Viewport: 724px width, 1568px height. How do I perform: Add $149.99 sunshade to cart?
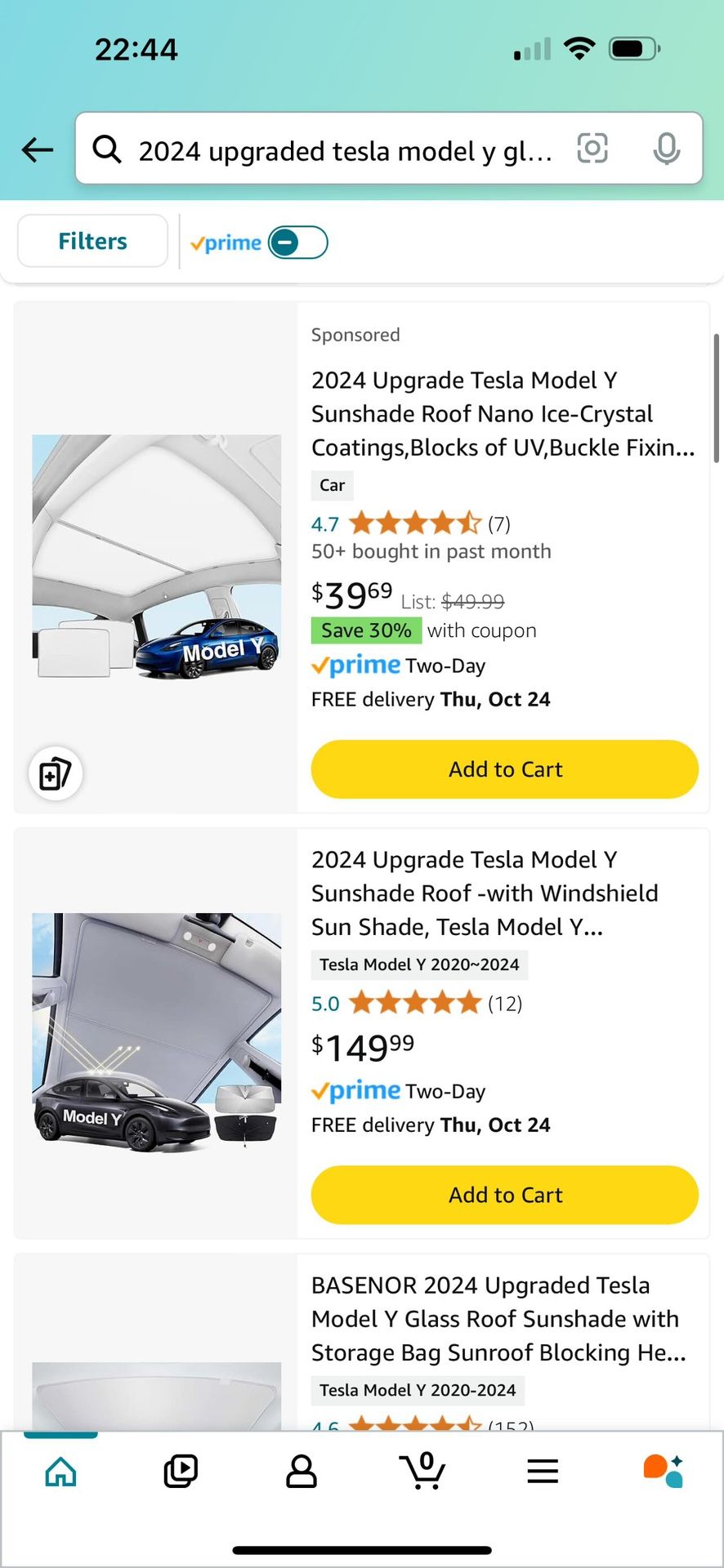pyautogui.click(x=504, y=1195)
